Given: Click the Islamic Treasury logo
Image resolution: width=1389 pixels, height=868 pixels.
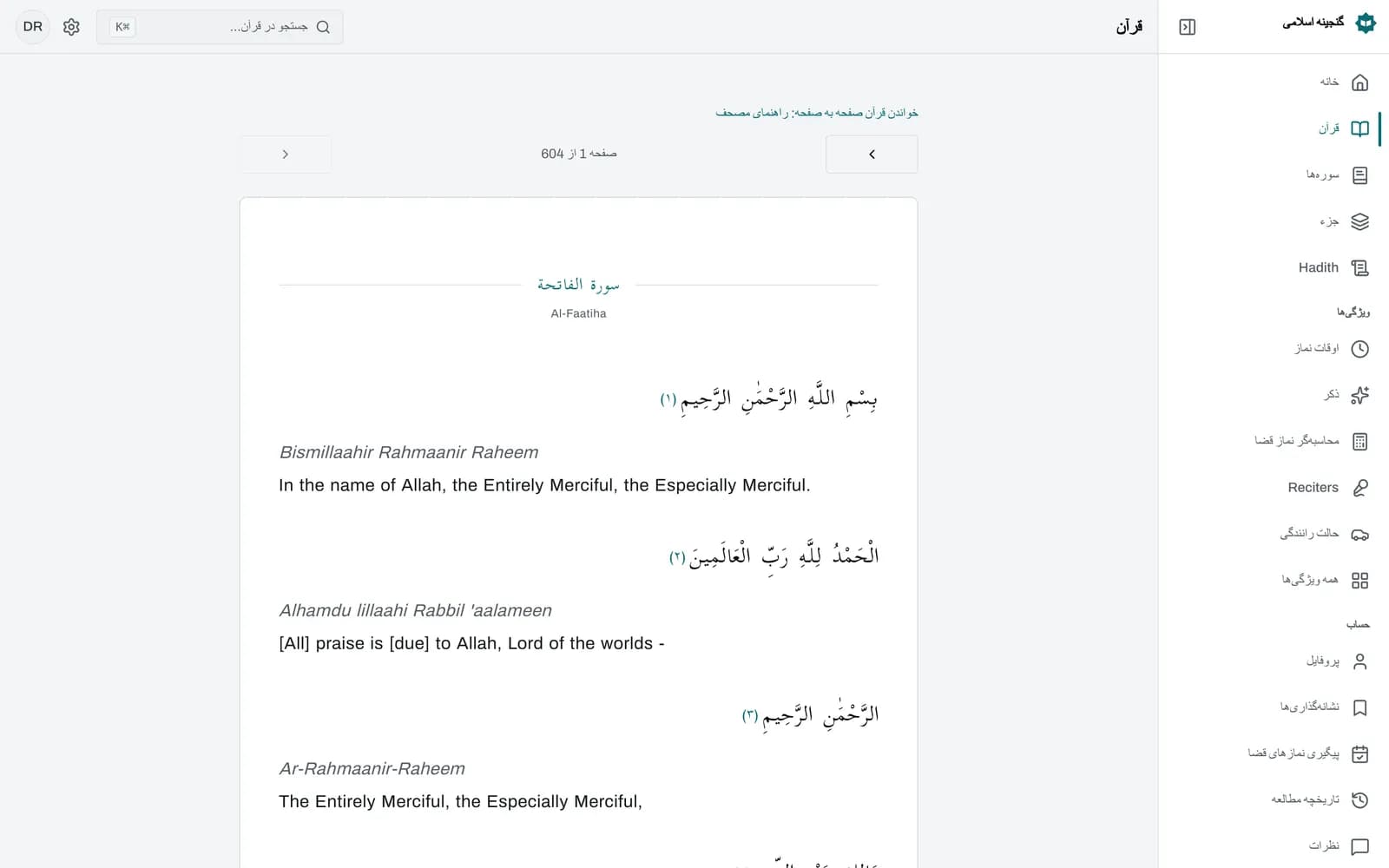Looking at the screenshot, I should (1366, 23).
